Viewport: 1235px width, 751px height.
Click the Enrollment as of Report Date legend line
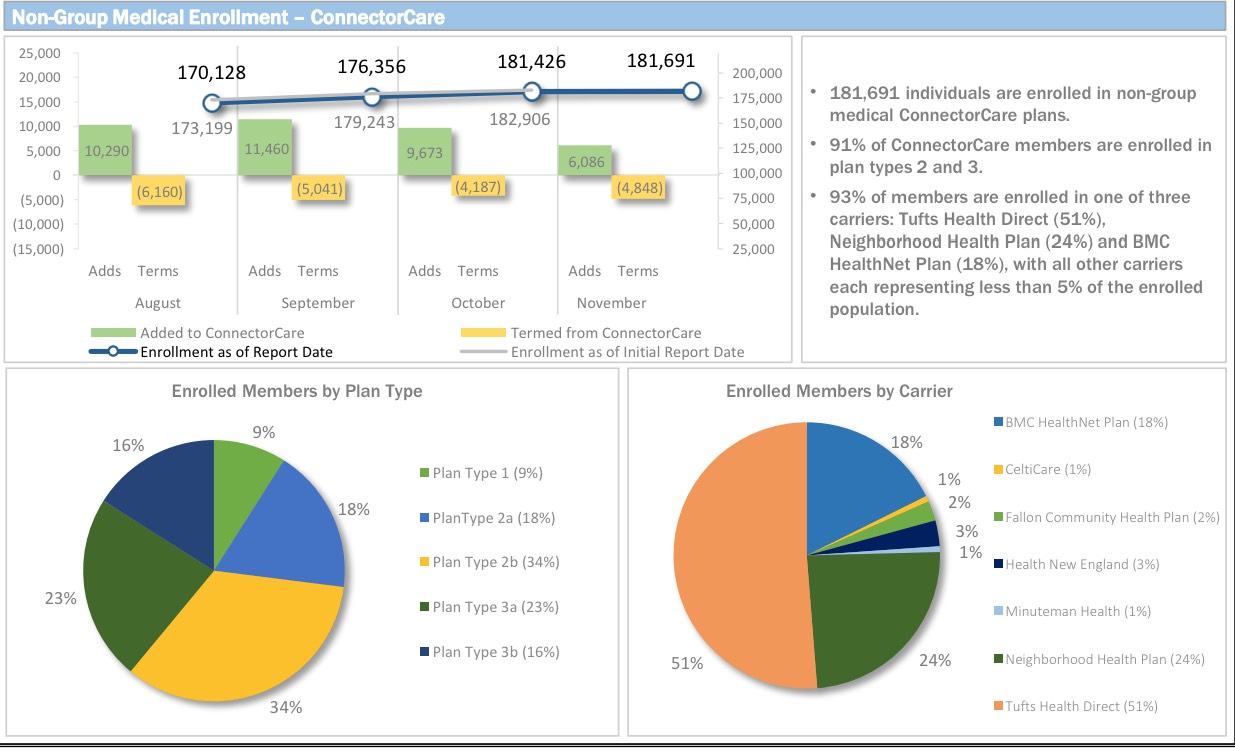tap(112, 351)
